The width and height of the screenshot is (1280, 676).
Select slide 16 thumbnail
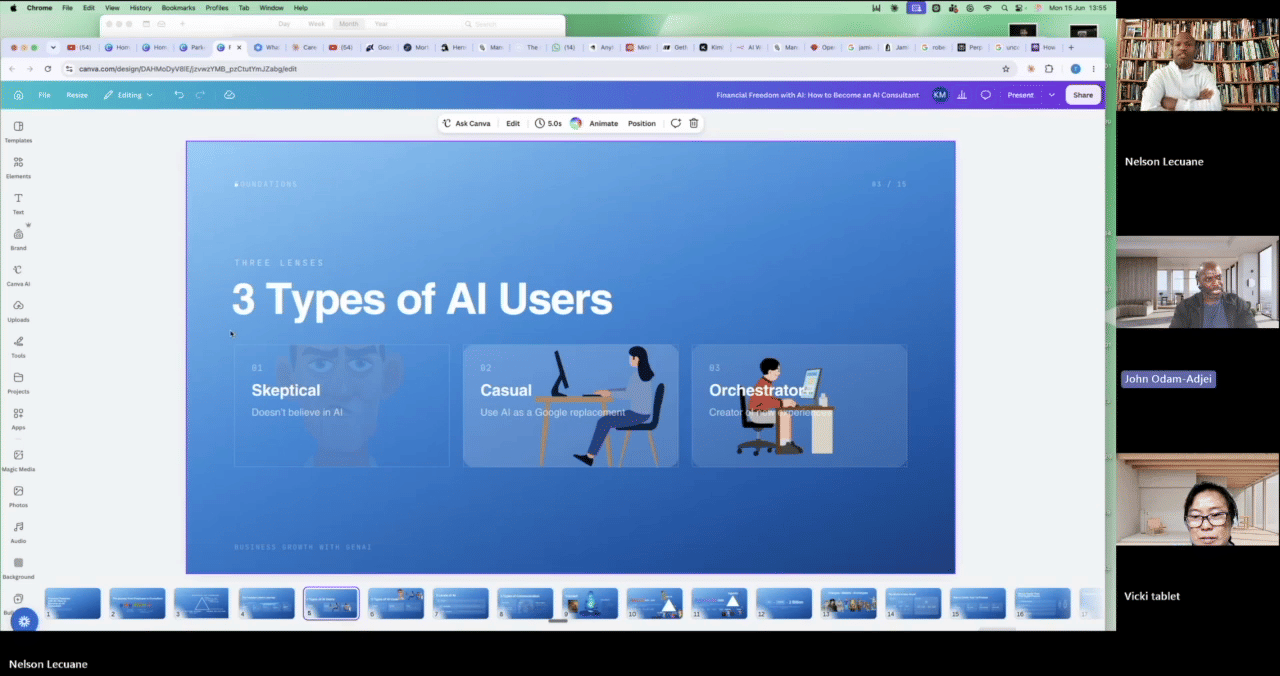coord(1043,603)
